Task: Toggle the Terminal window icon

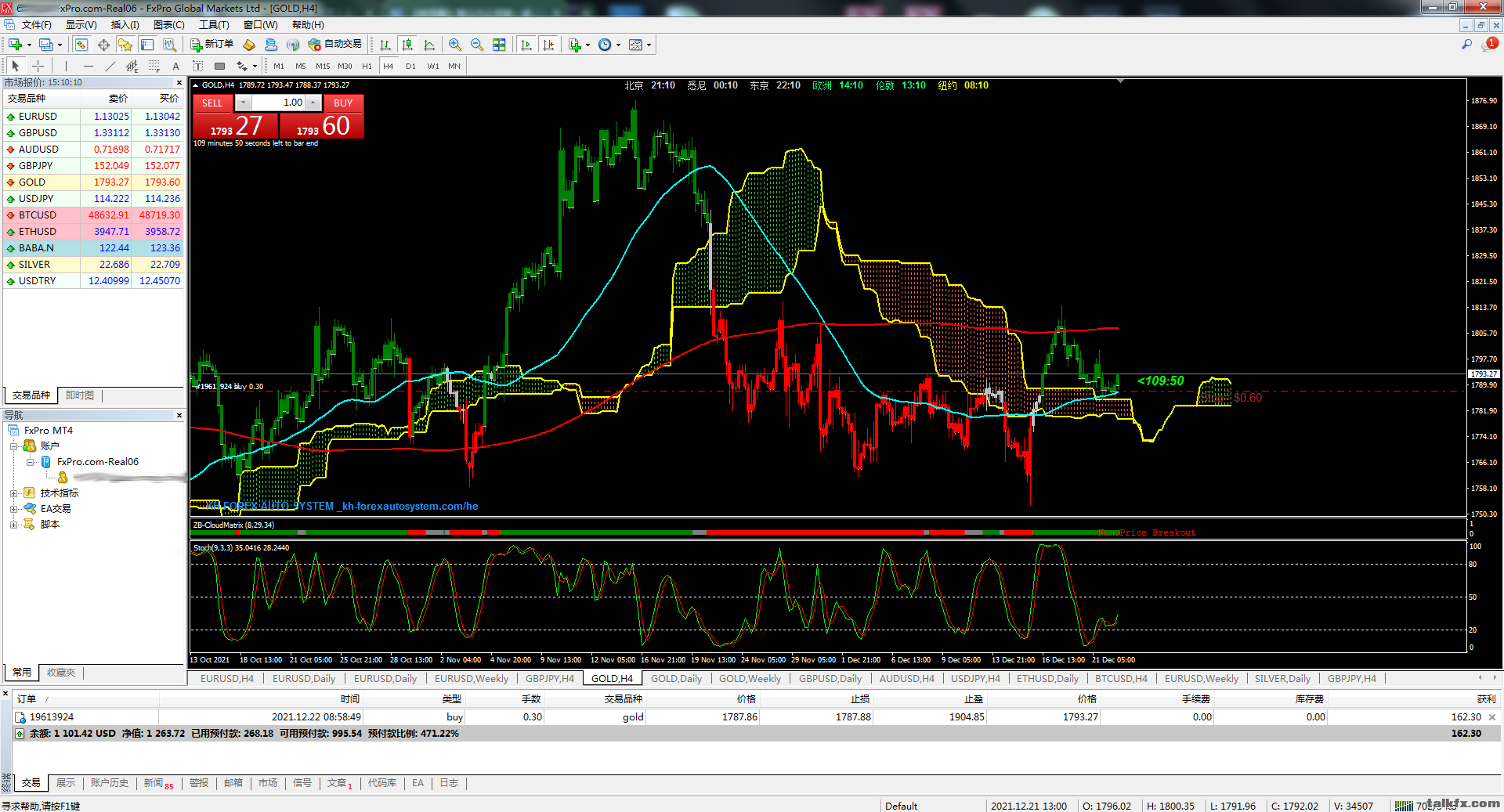Action: (147, 45)
